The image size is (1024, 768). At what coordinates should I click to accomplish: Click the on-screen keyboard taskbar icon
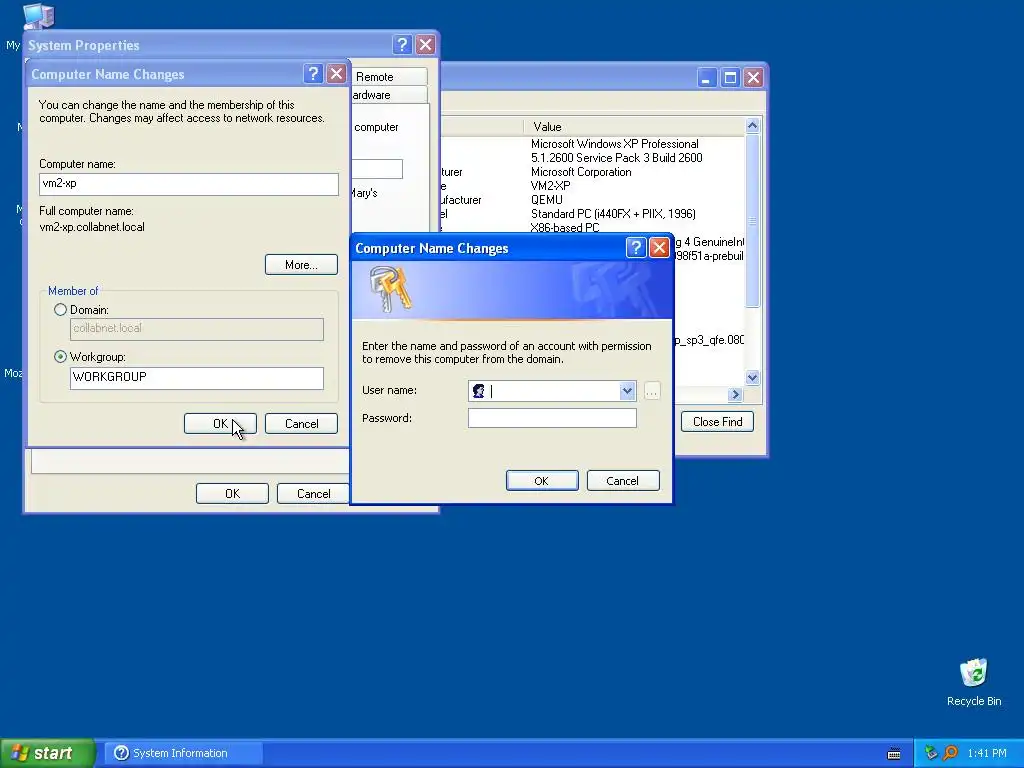tap(894, 754)
